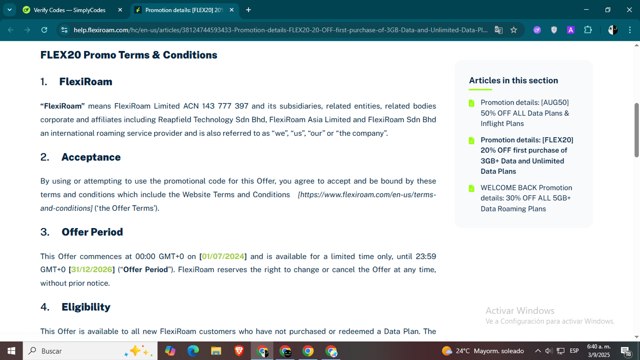Open the clock showing 3/9/2025

coord(598,351)
